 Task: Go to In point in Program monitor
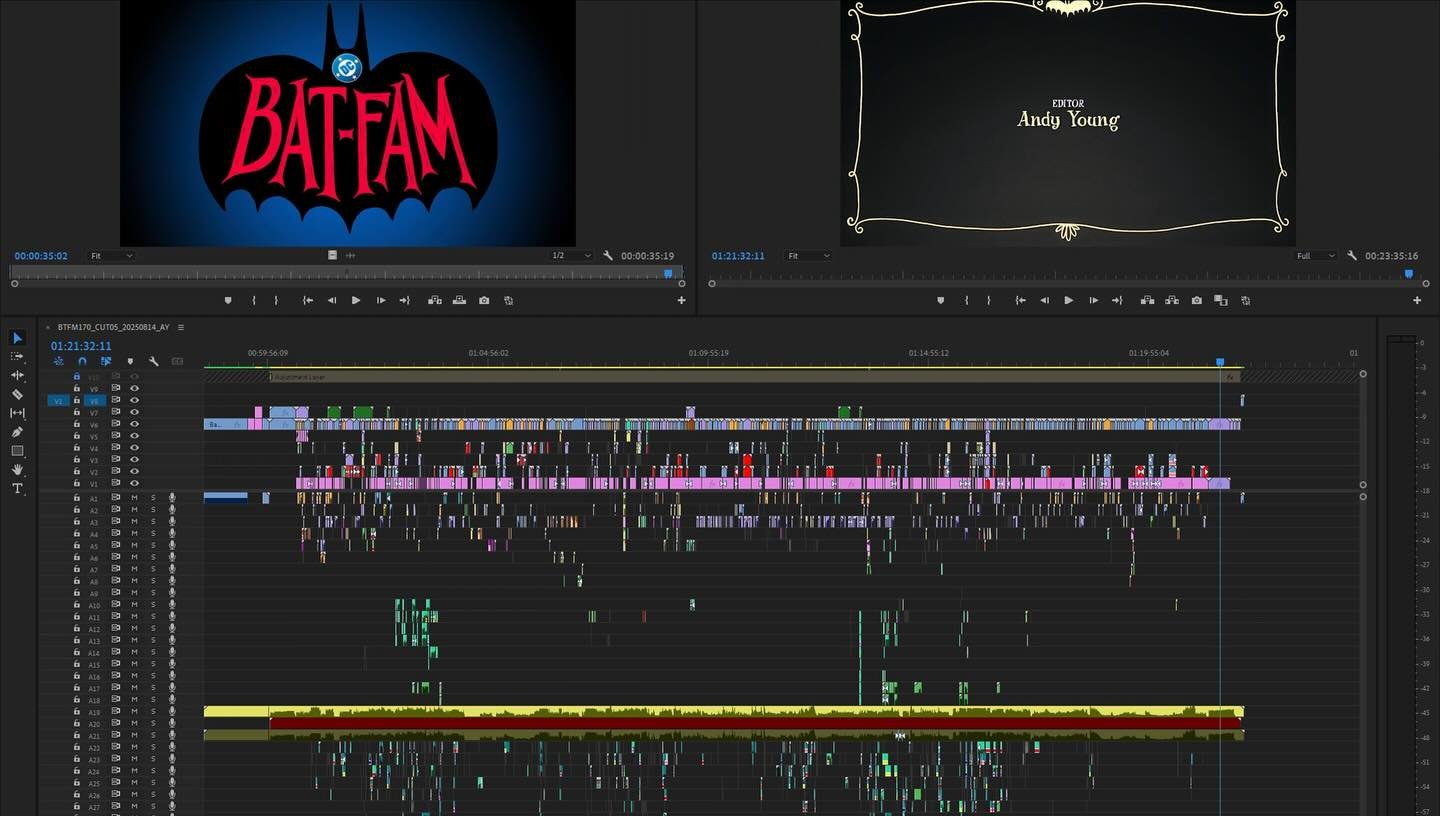pyautogui.click(x=1020, y=300)
